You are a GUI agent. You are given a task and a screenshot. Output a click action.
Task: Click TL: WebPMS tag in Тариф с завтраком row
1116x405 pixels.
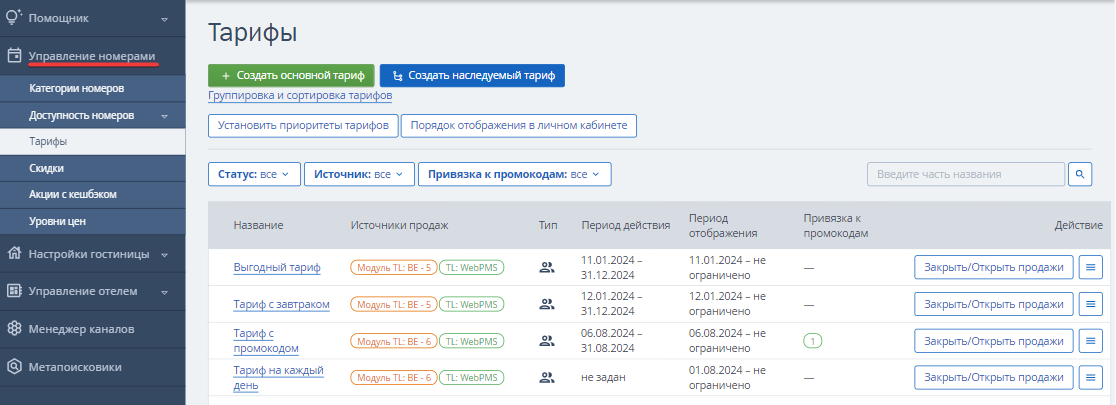tap(472, 305)
